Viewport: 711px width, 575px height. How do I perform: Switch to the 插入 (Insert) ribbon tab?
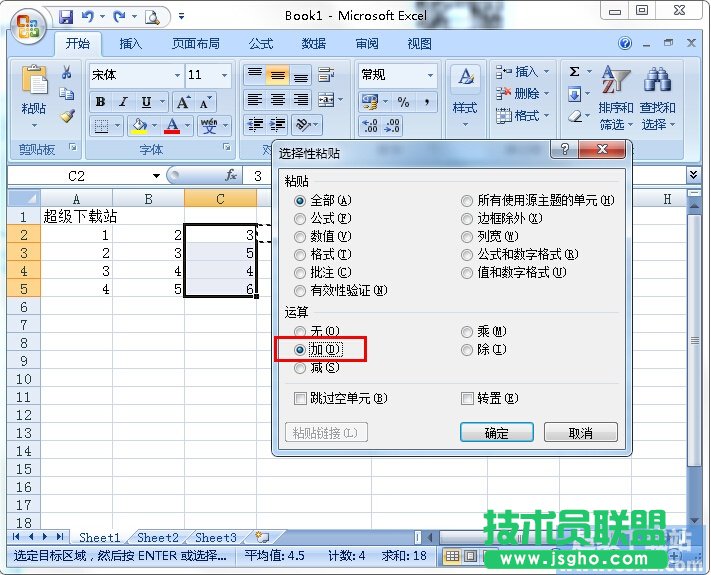(131, 44)
